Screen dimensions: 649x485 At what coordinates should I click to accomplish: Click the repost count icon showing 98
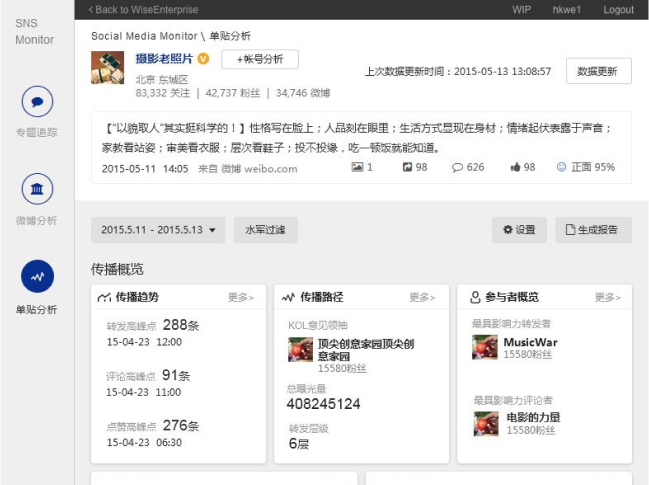coord(408,168)
